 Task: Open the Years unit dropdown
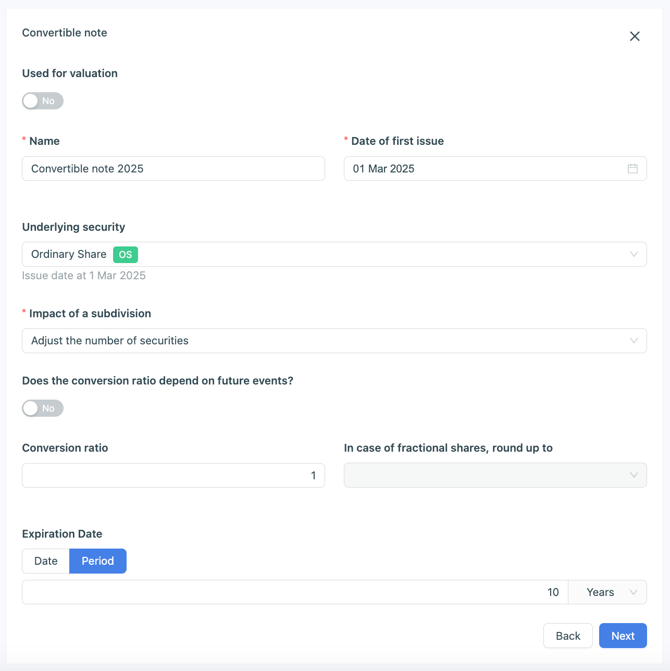[606, 592]
